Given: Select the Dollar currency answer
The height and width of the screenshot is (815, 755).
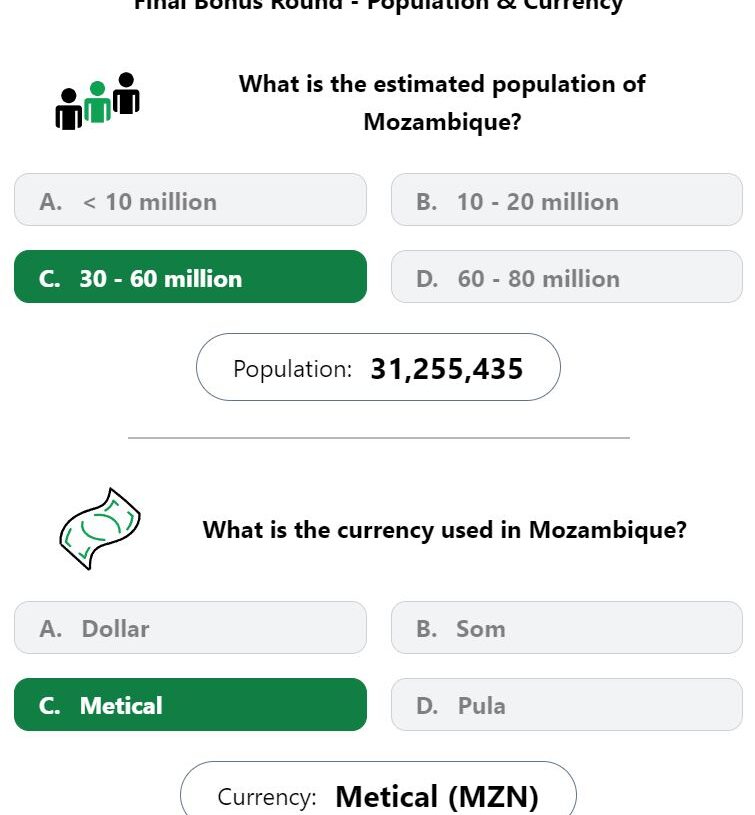Looking at the screenshot, I should point(190,627).
